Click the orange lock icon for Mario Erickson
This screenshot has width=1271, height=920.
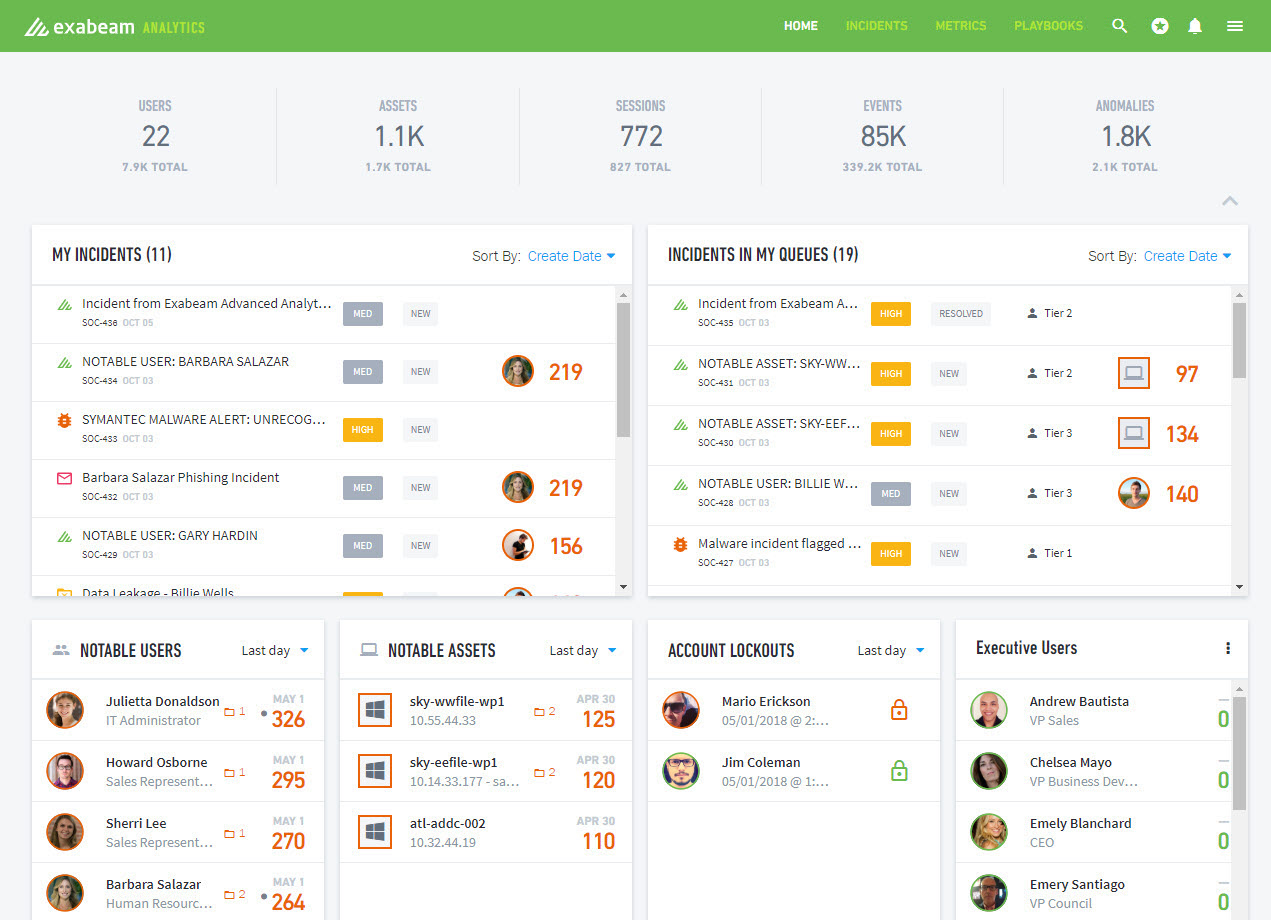(899, 710)
